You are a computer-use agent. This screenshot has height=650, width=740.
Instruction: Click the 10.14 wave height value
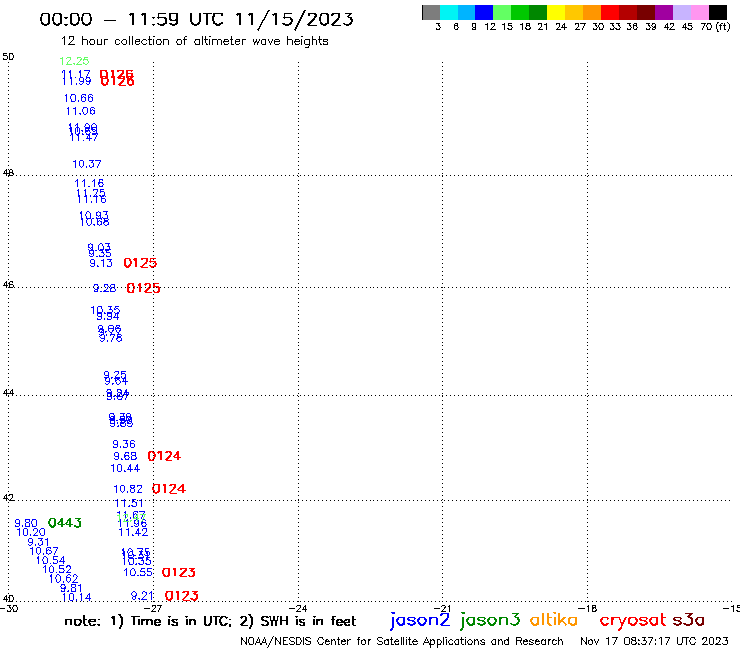click(x=77, y=597)
